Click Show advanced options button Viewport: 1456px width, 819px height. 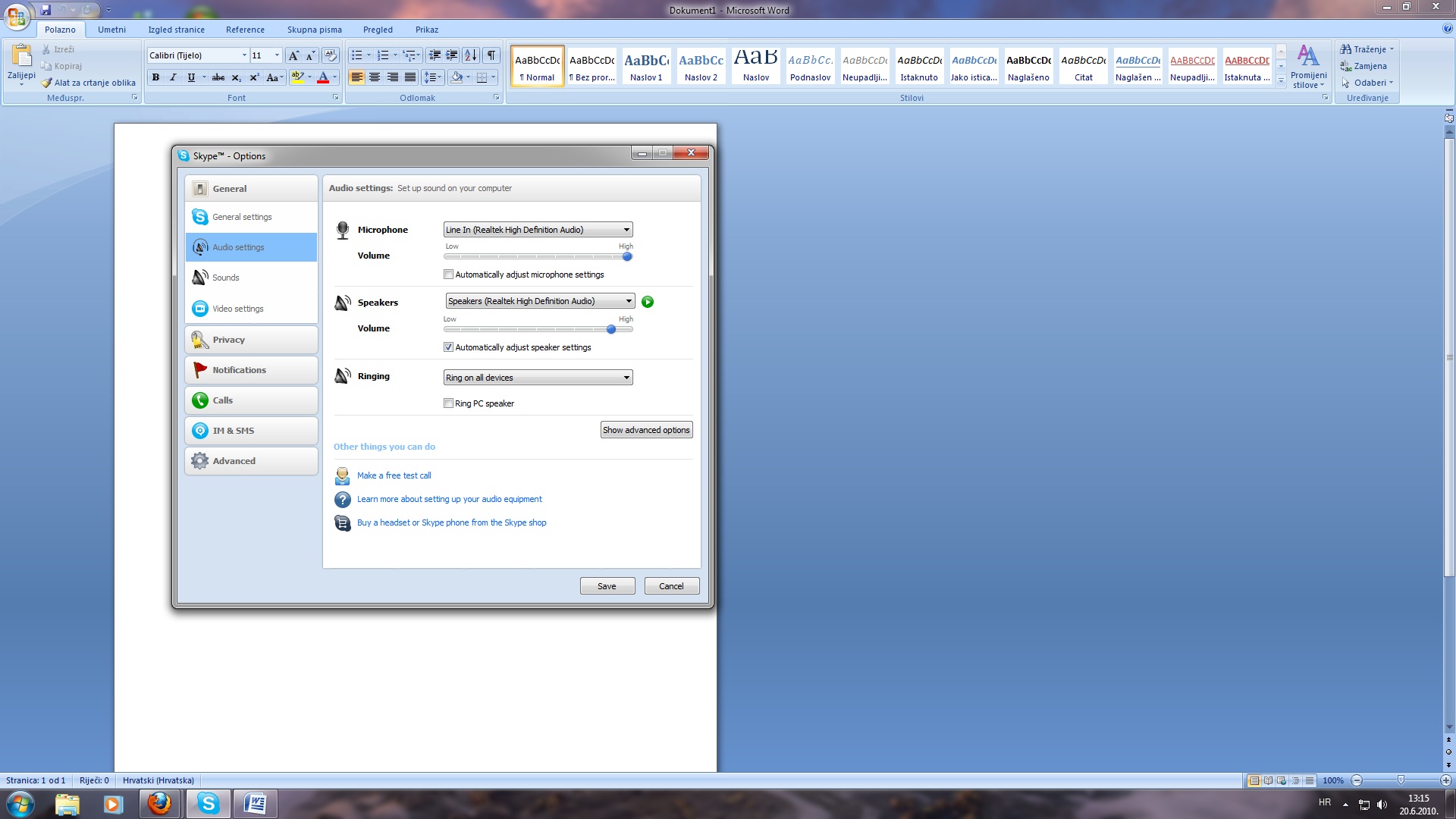(x=646, y=430)
